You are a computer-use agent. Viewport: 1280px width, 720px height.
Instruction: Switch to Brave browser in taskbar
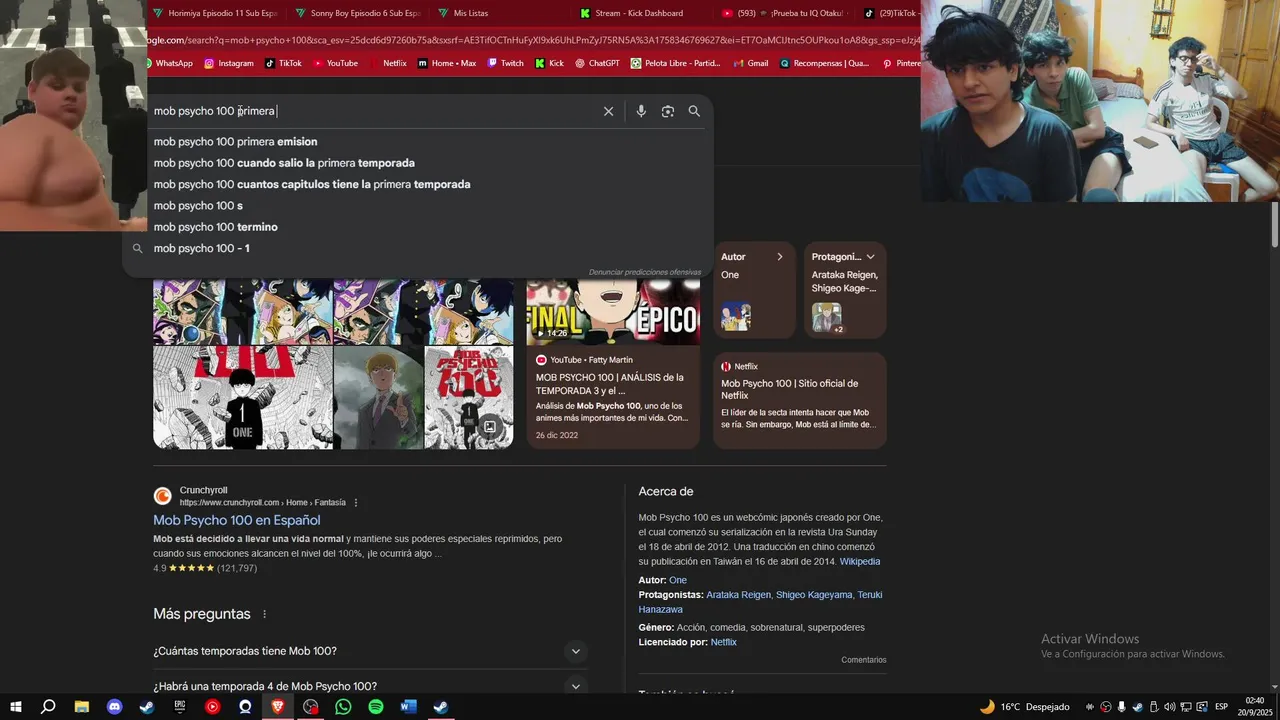pyautogui.click(x=278, y=707)
